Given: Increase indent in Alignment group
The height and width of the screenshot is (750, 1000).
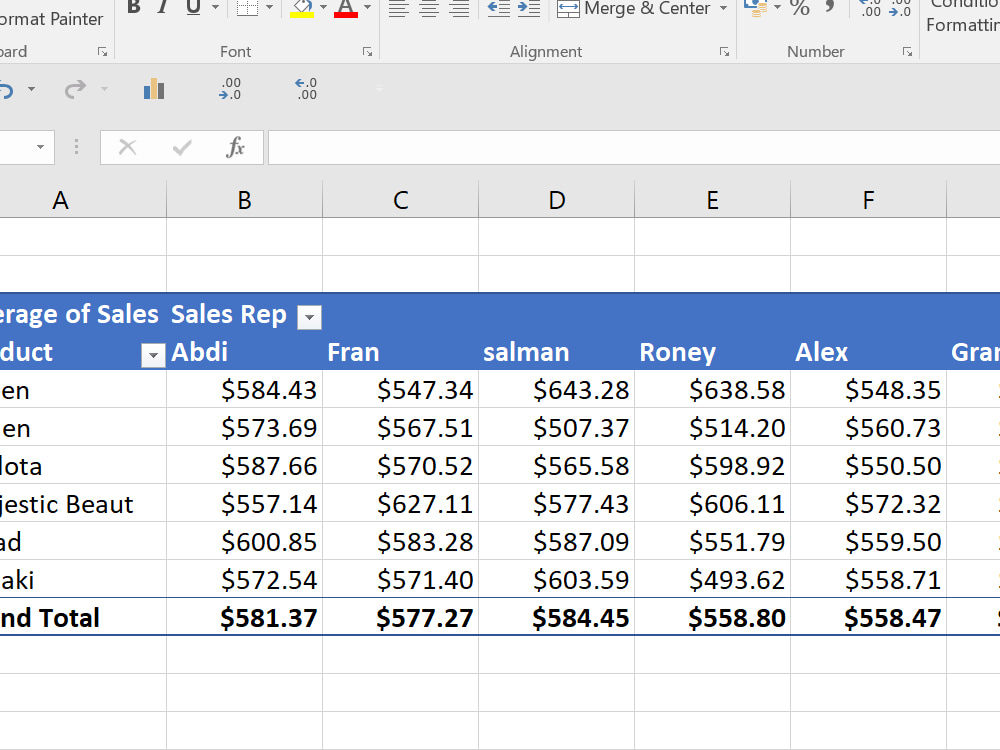Looking at the screenshot, I should click(x=529, y=8).
